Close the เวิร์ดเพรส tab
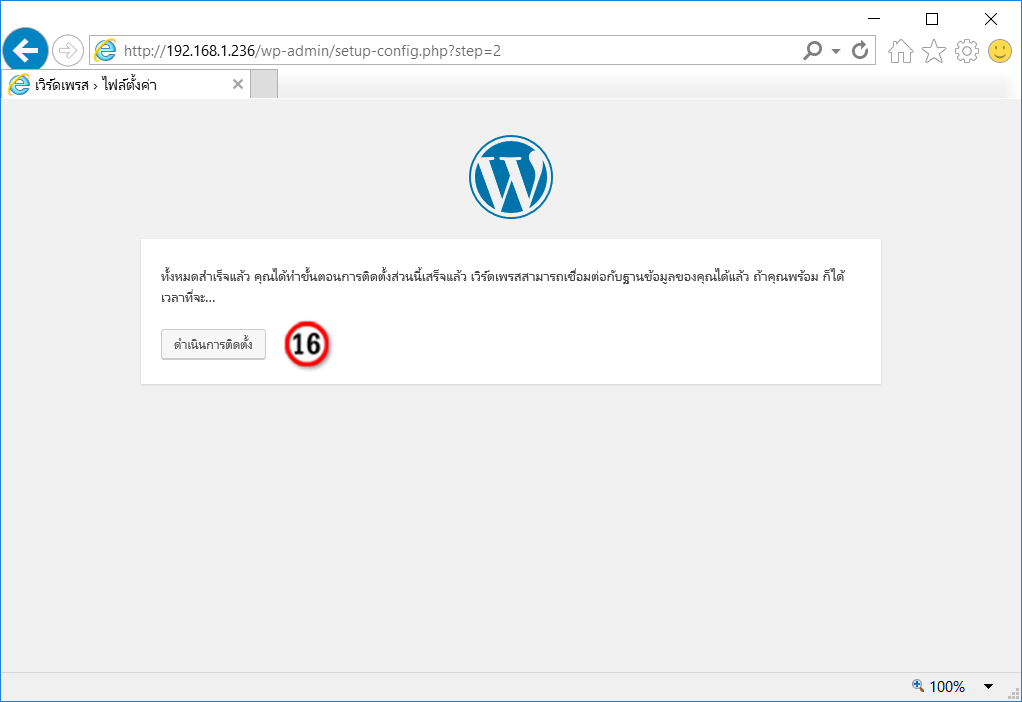This screenshot has height=702, width=1022. pyautogui.click(x=238, y=84)
